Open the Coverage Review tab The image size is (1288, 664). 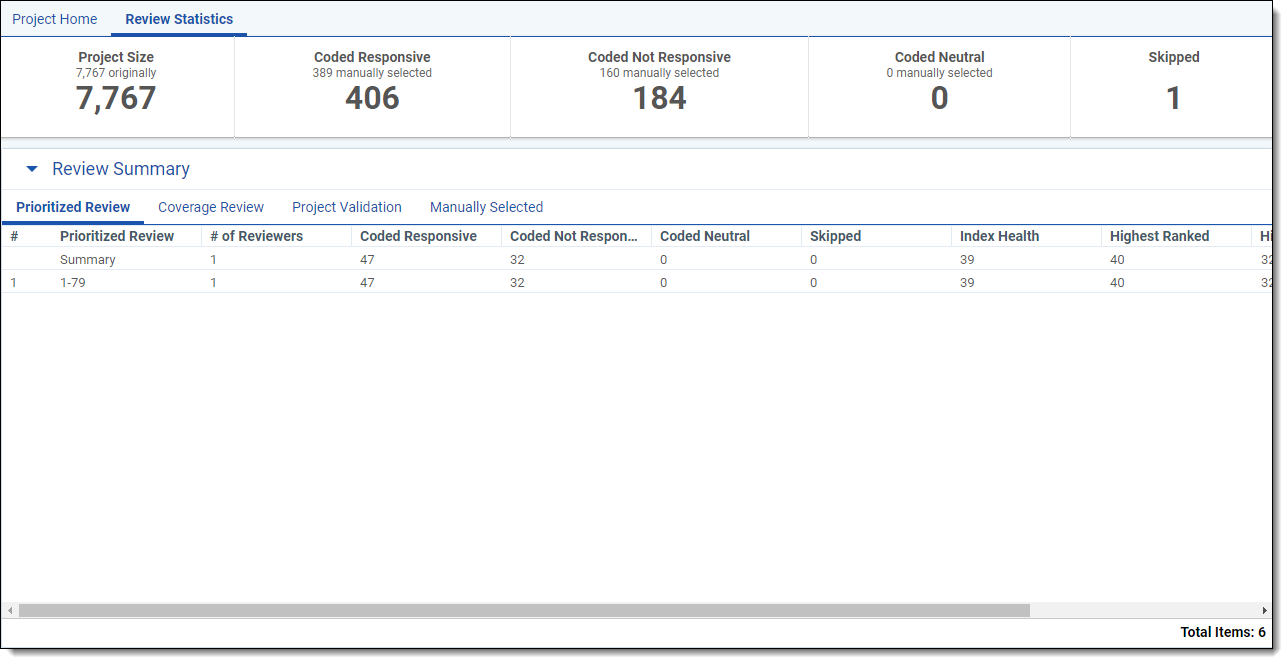point(211,207)
